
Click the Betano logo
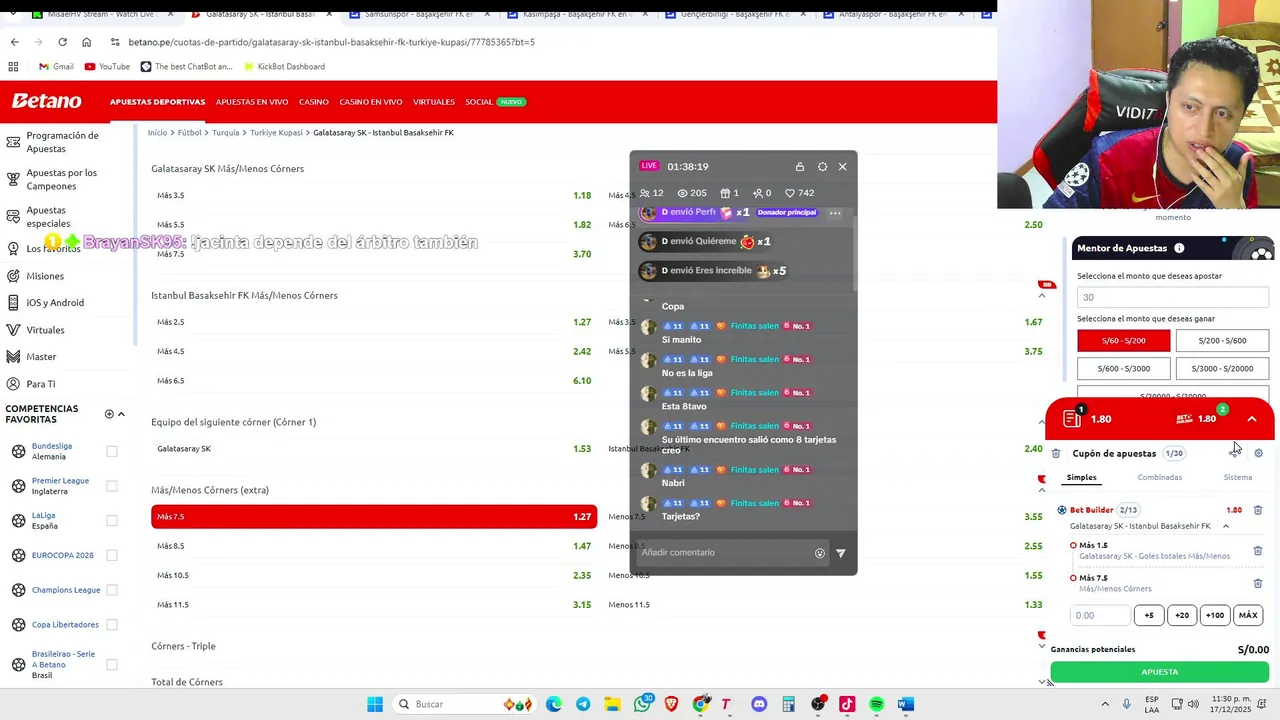(47, 101)
